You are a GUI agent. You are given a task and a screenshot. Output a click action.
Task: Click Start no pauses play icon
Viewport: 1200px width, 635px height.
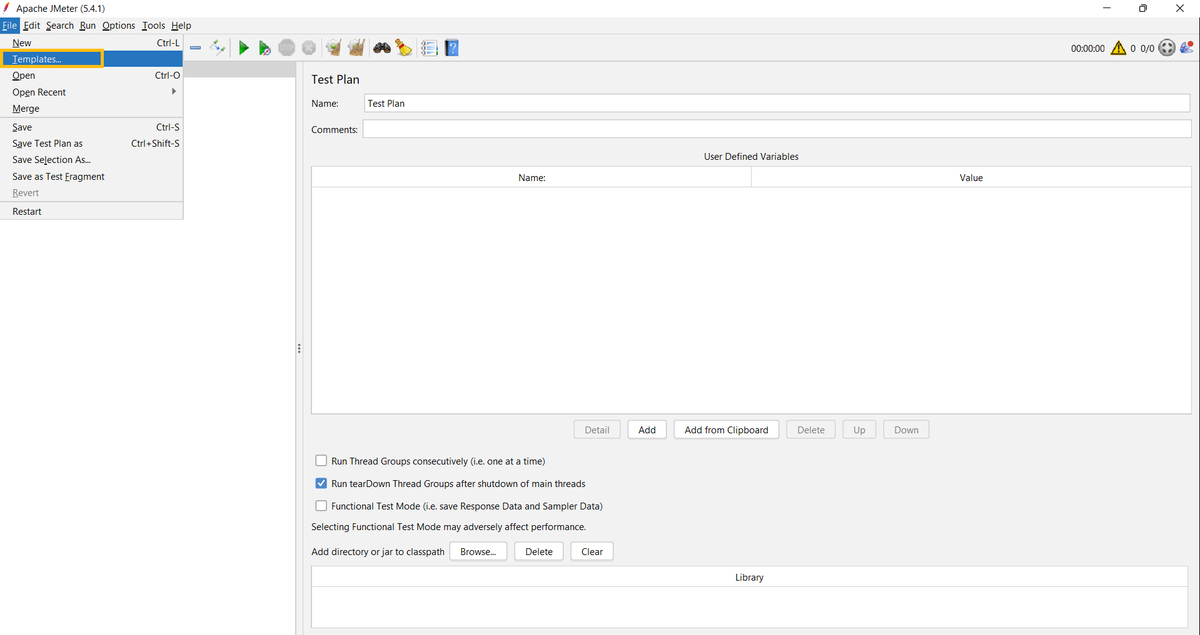(265, 47)
